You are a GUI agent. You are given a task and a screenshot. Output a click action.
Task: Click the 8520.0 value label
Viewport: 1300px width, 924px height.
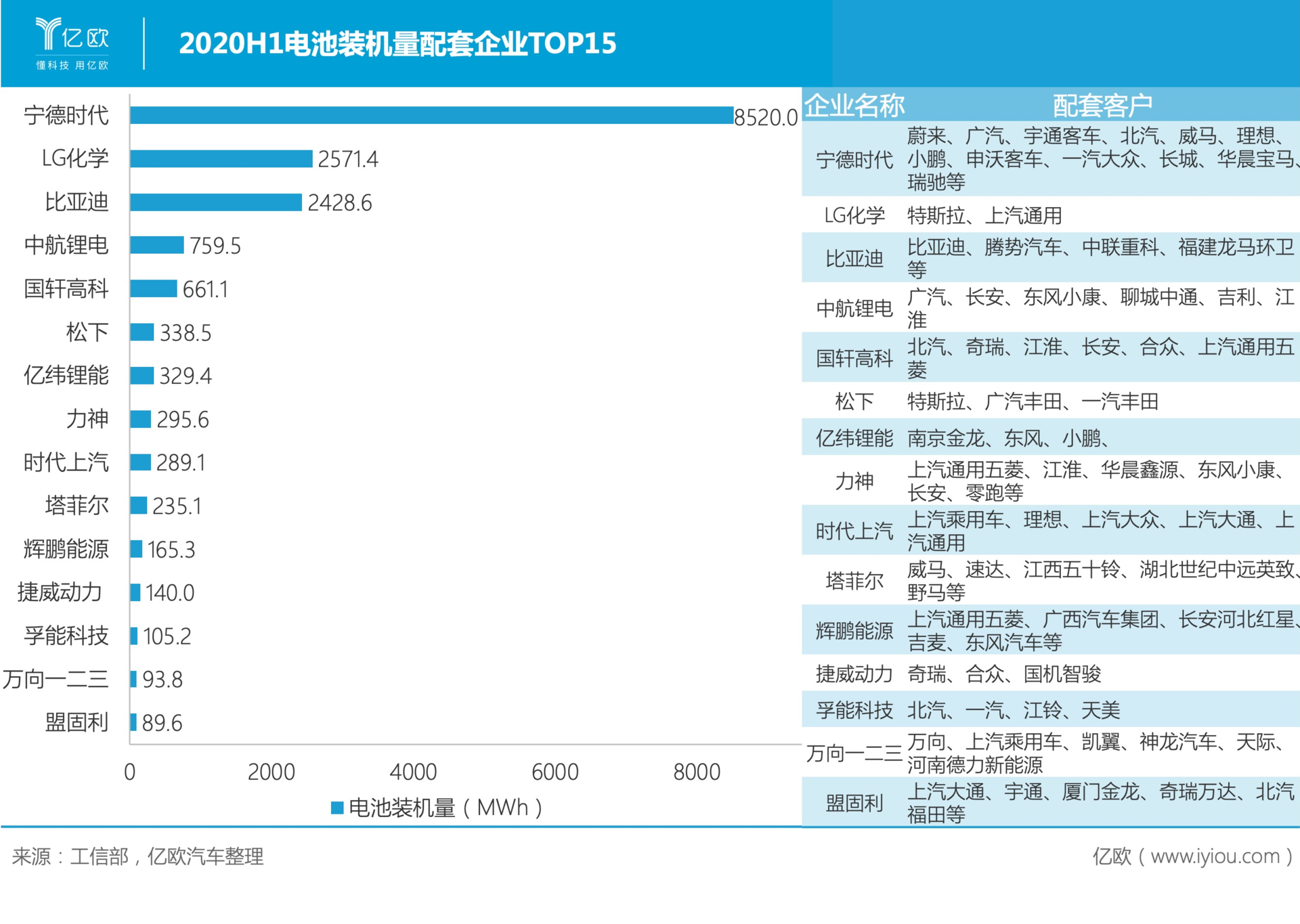(766, 118)
